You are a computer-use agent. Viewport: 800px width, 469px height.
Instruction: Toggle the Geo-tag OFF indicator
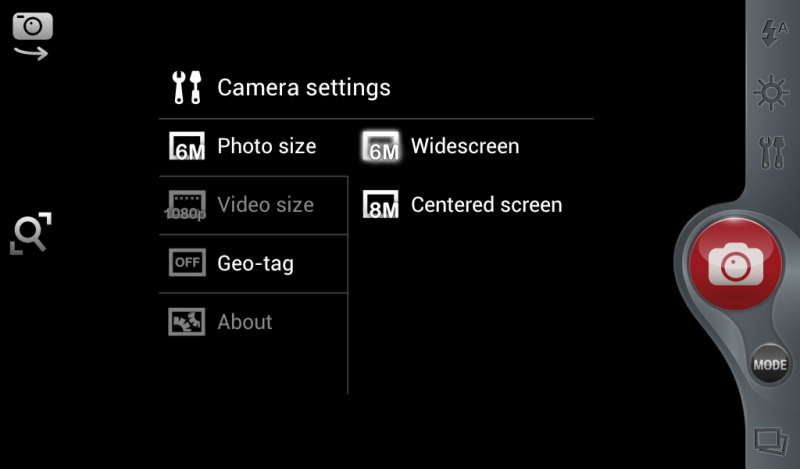(187, 263)
